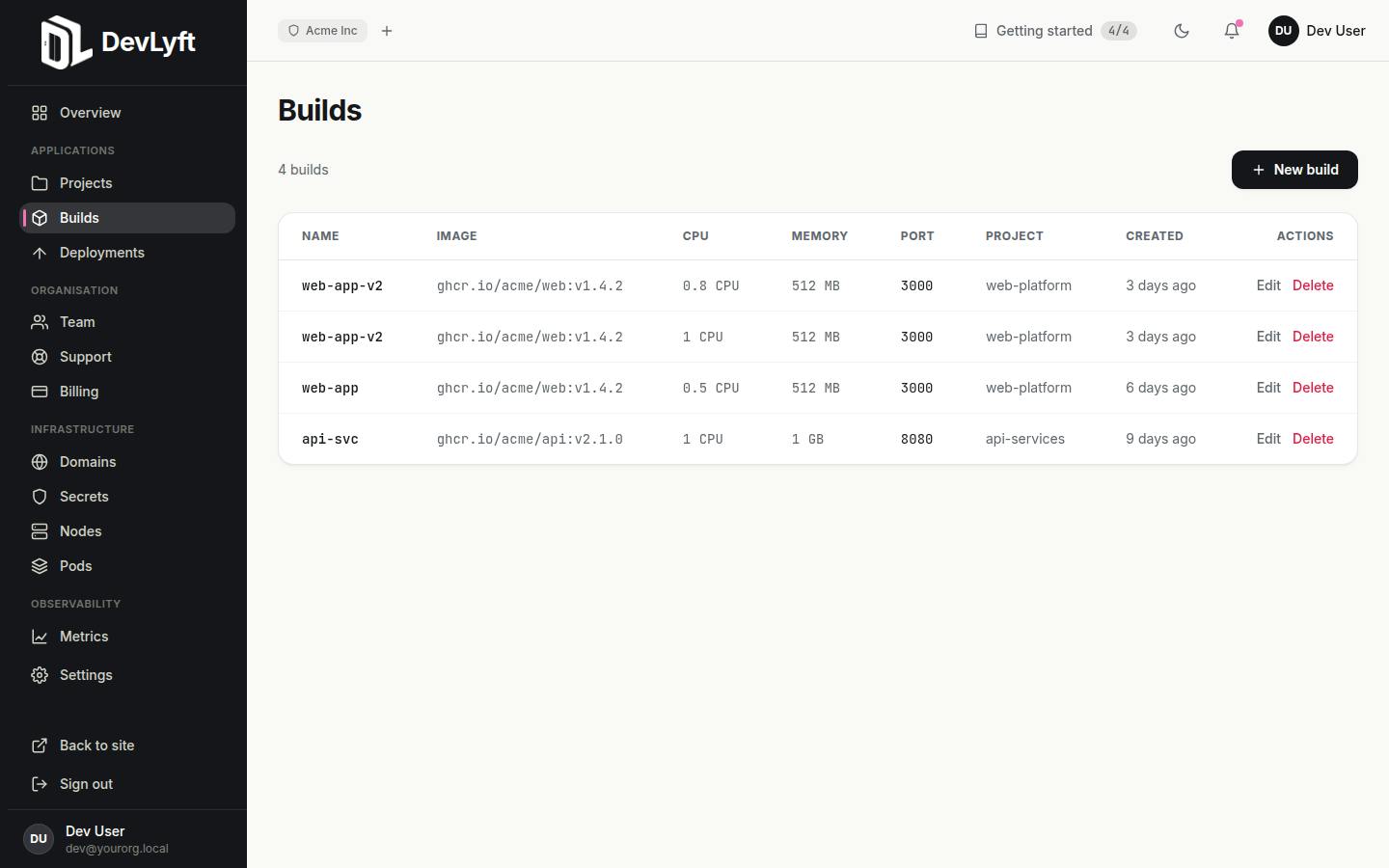Open notifications bell

click(1232, 31)
